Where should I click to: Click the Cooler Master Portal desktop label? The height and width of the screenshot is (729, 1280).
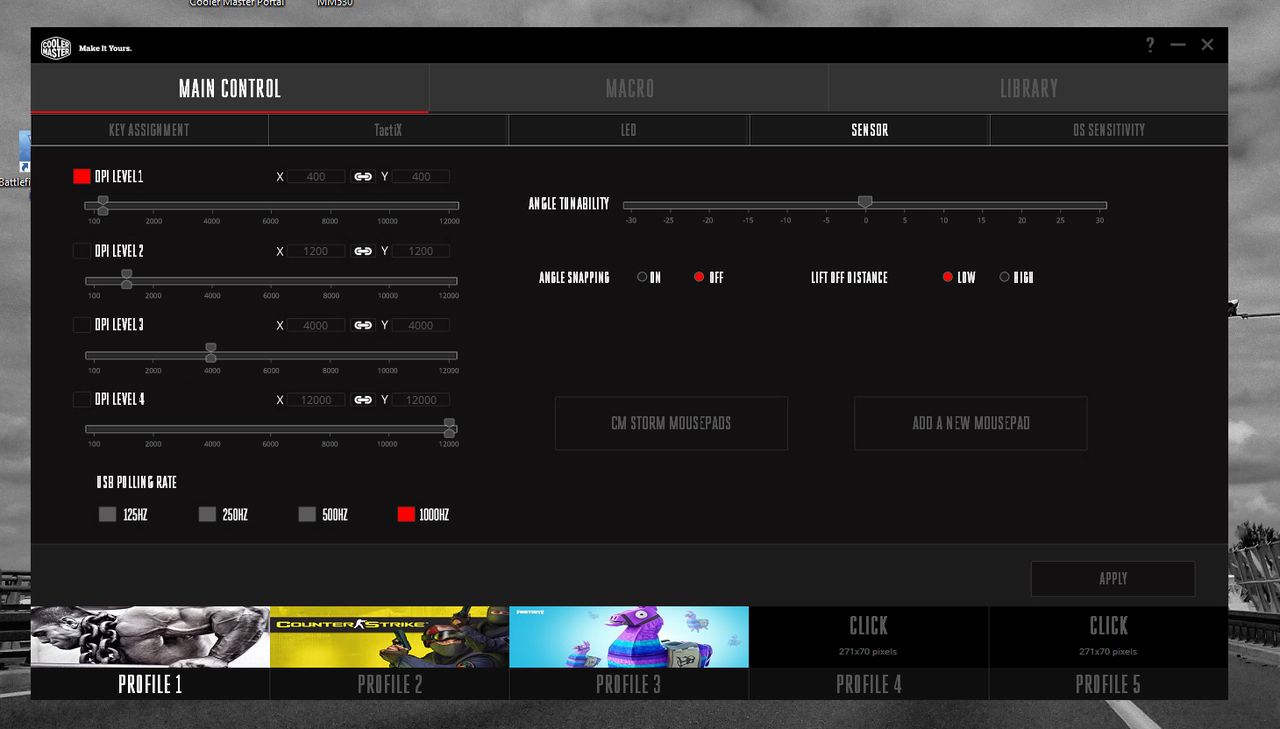coord(237,3)
